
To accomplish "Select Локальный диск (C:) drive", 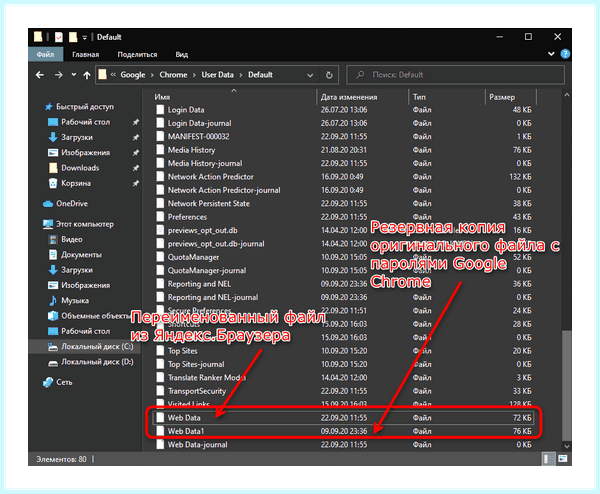I will click(97, 346).
